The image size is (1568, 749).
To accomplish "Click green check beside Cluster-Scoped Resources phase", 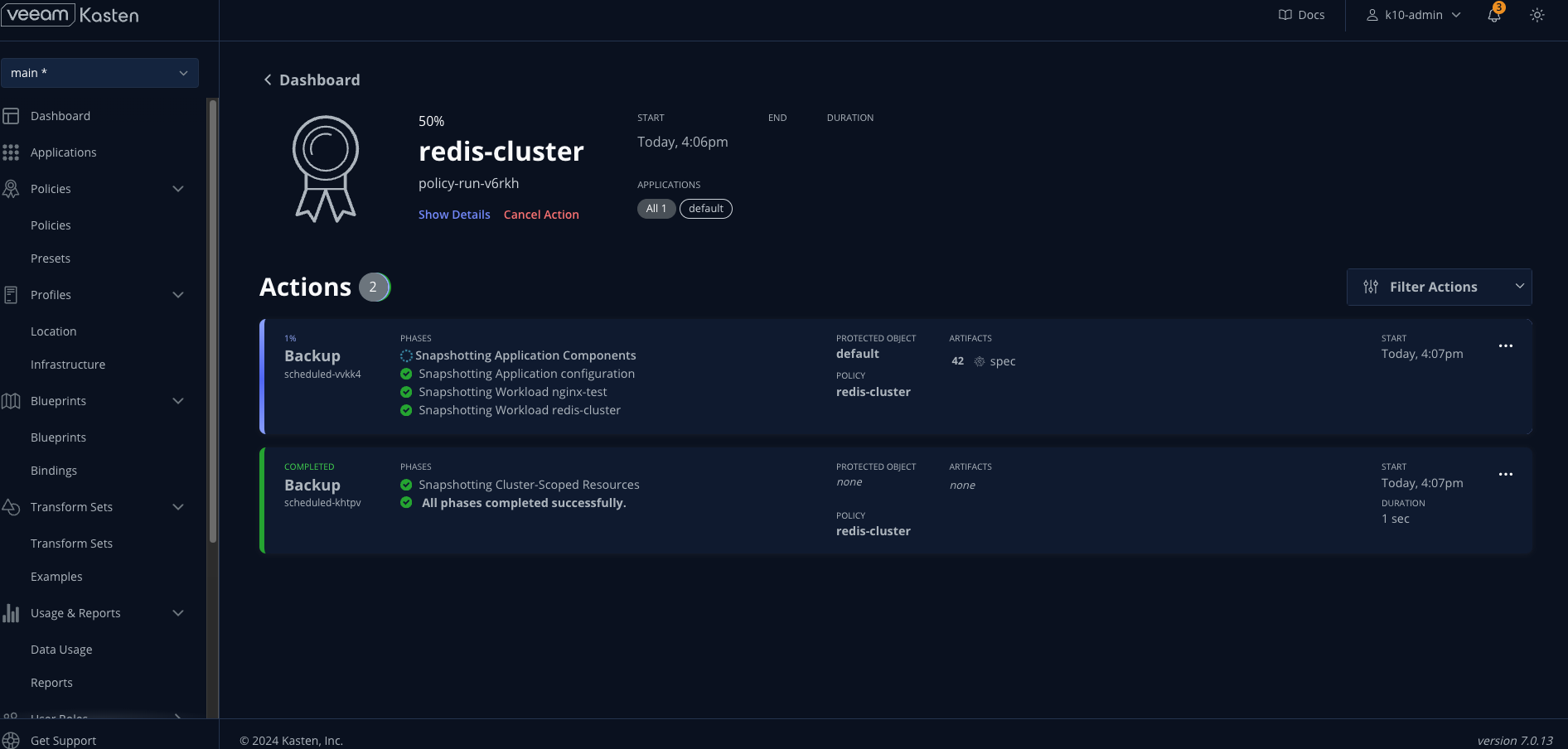I will tap(406, 485).
